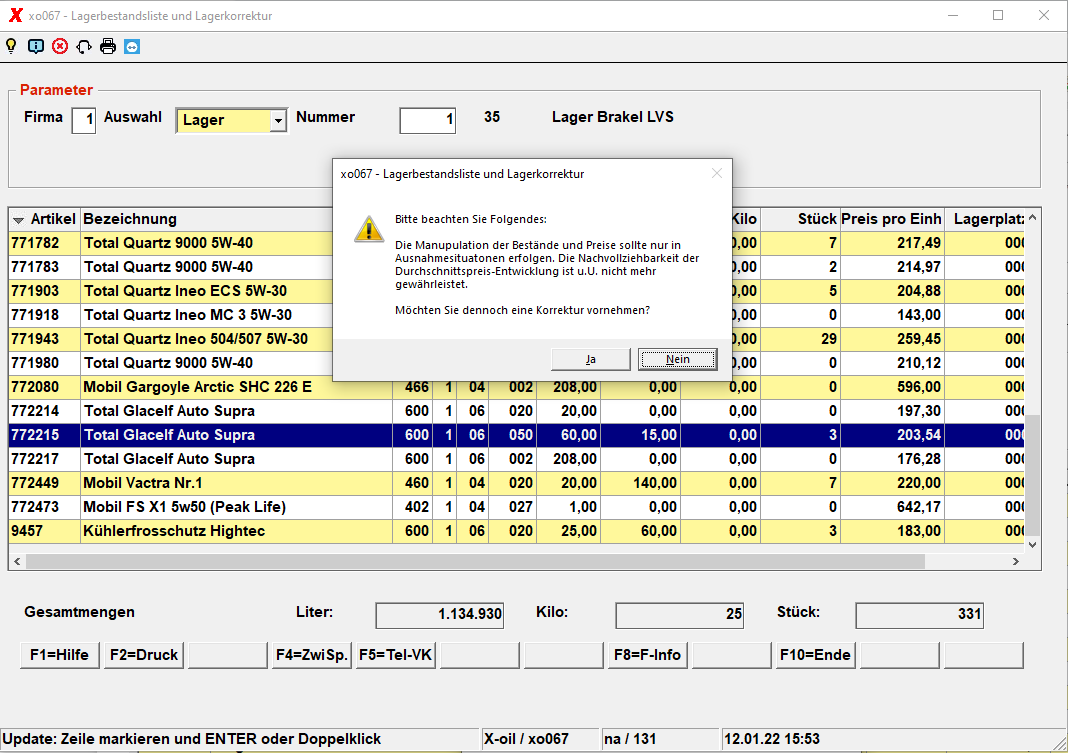Select article row 772214
The height and width of the screenshot is (753, 1068).
517,411
